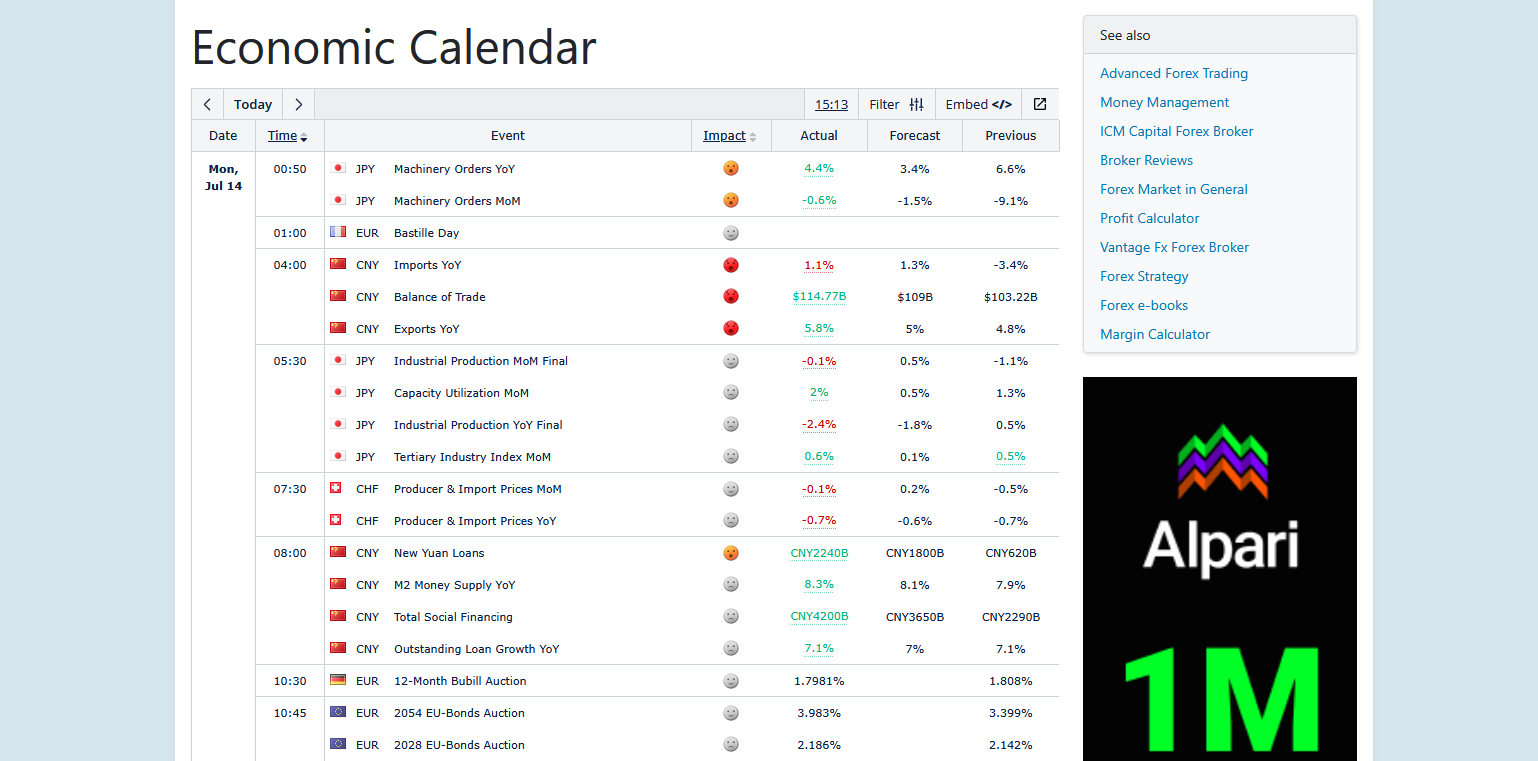
Task: Open the Exports YoY event
Action: (x=427, y=329)
